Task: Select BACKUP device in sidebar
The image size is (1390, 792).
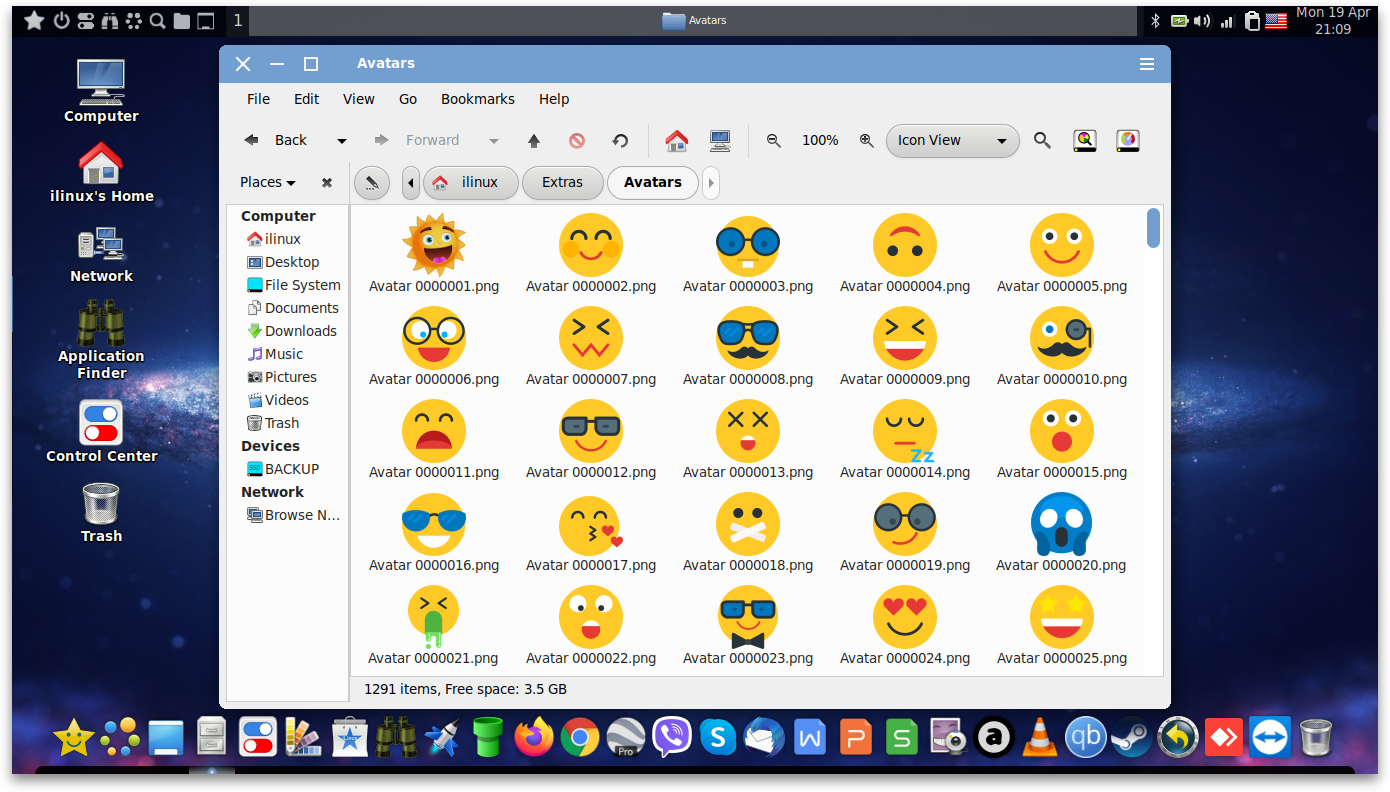Action: 283,469
